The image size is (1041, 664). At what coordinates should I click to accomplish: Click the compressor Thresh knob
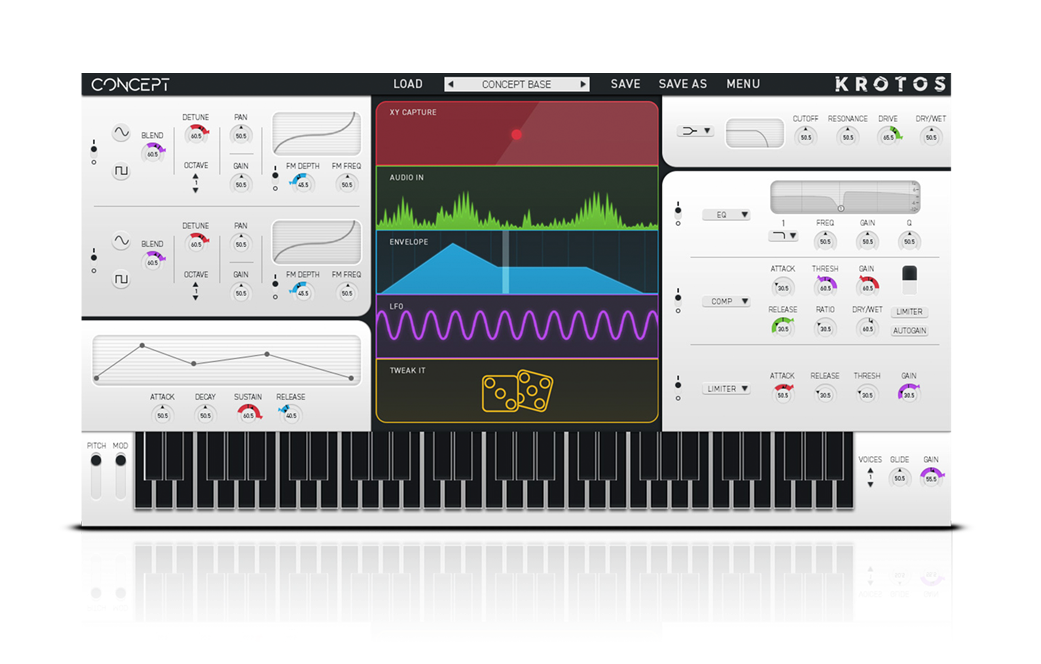tap(825, 287)
